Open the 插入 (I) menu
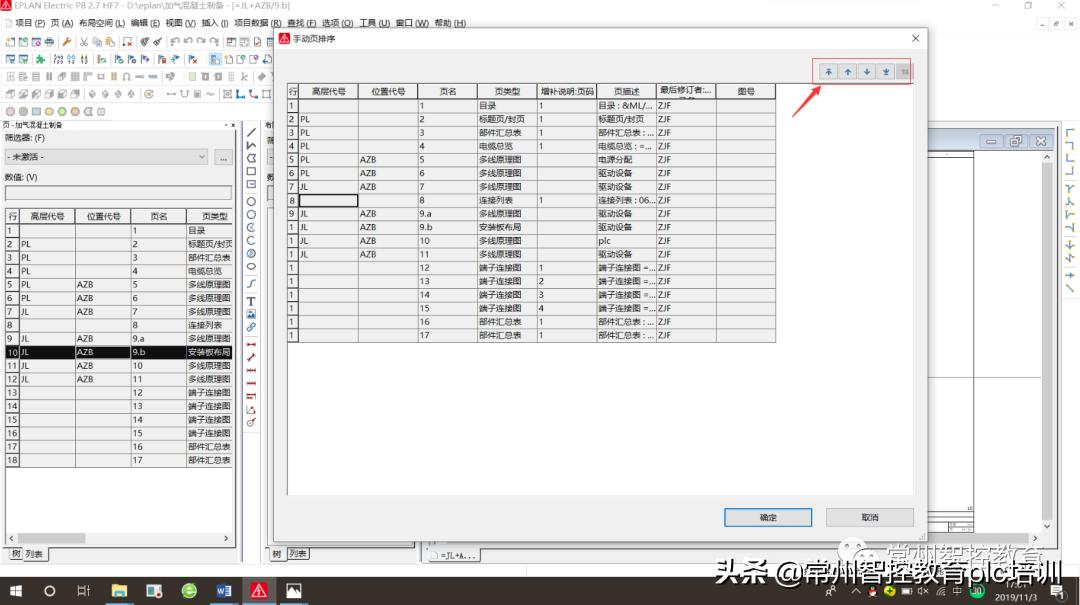1080x605 pixels. point(214,23)
